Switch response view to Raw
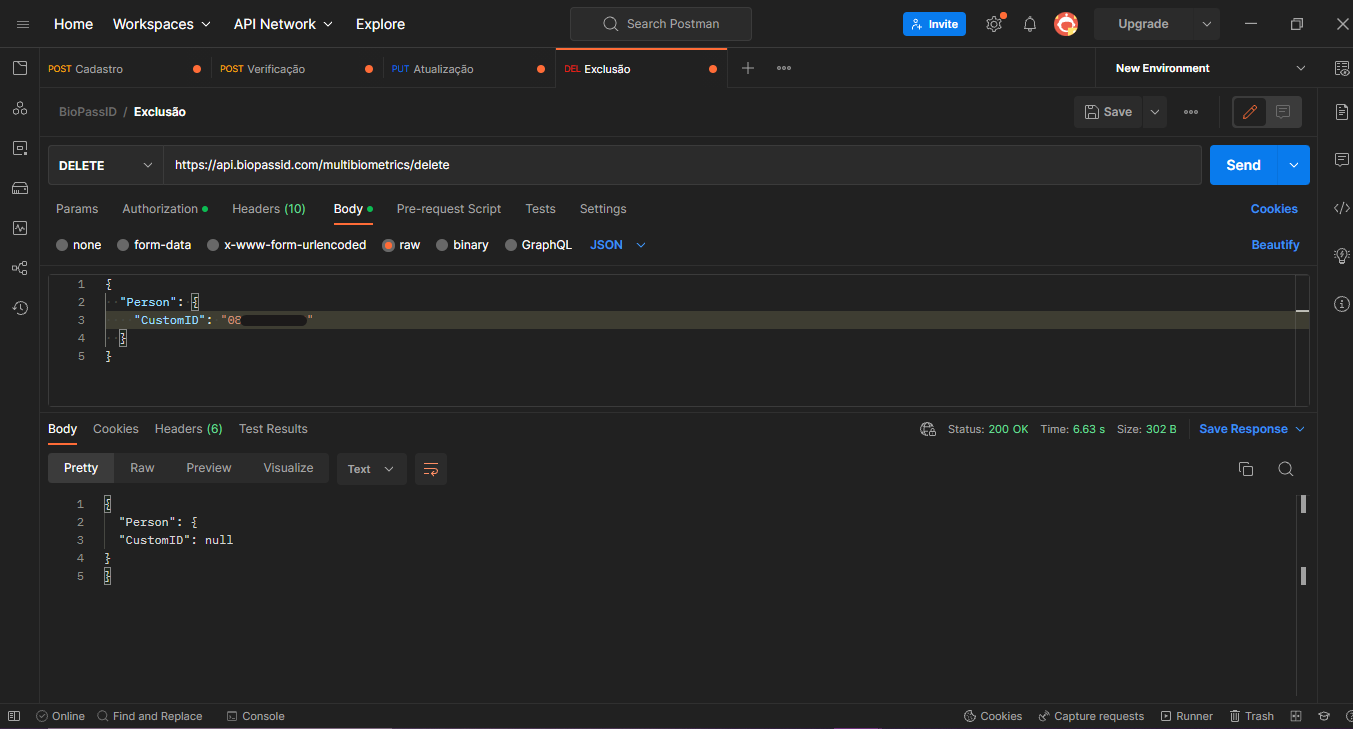Screen dimensions: 1353x729 pyautogui.click(x=142, y=468)
